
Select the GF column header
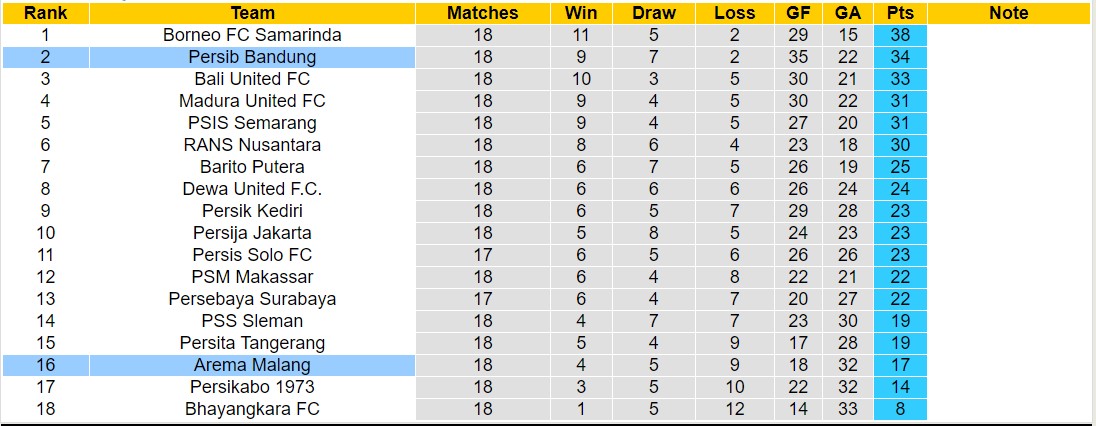[x=798, y=13]
